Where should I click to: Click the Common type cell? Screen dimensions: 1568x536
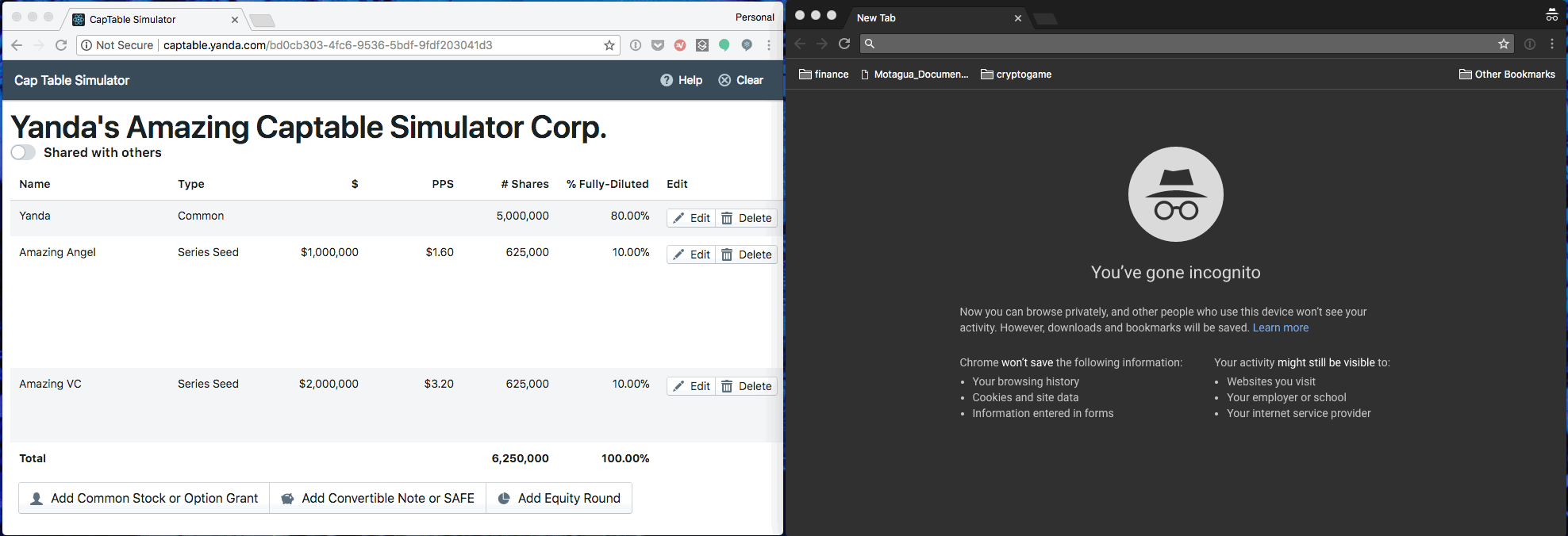[x=201, y=216]
